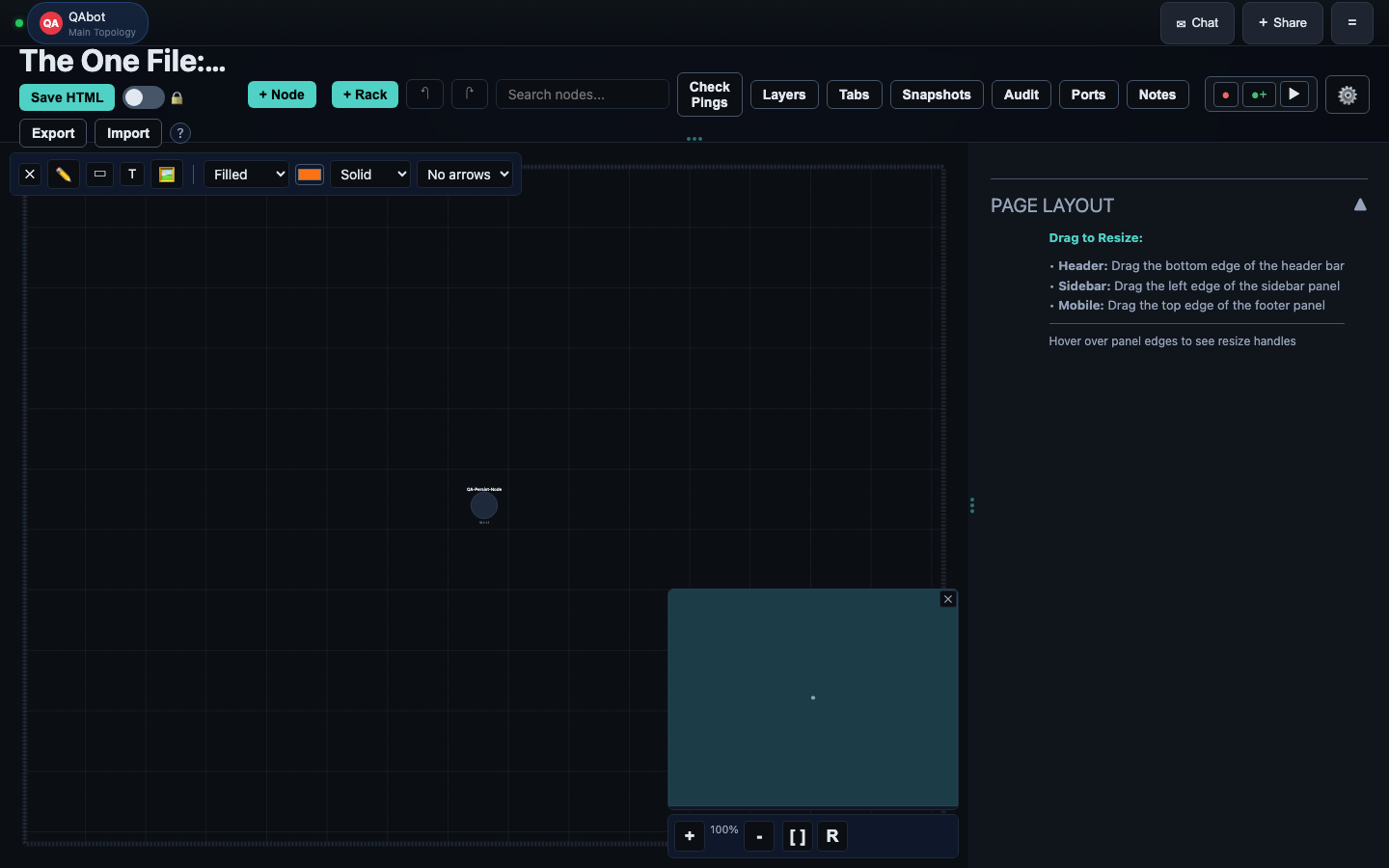Open the Filled style dropdown
Image resolution: width=1389 pixels, height=868 pixels.
[x=246, y=175]
